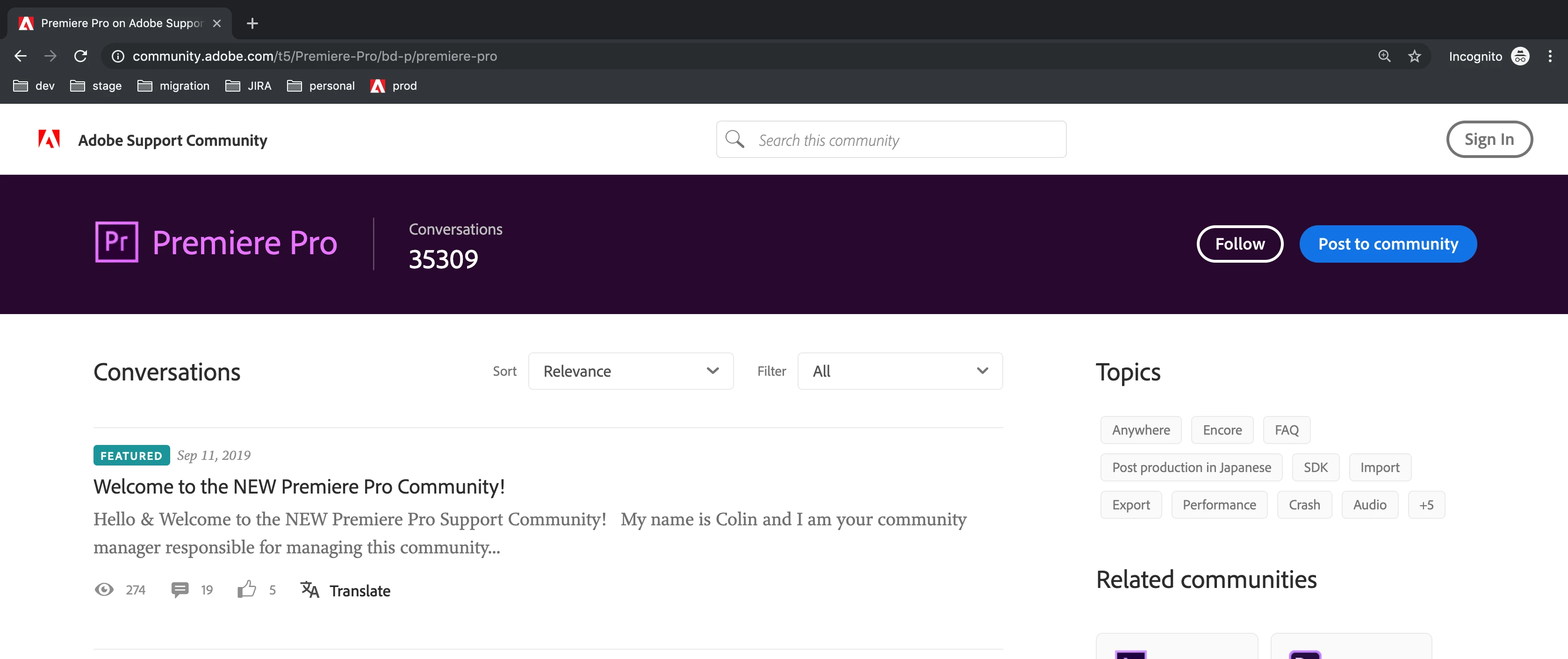Click the zoom magnifier in address bar
1568x659 pixels.
click(x=1384, y=56)
